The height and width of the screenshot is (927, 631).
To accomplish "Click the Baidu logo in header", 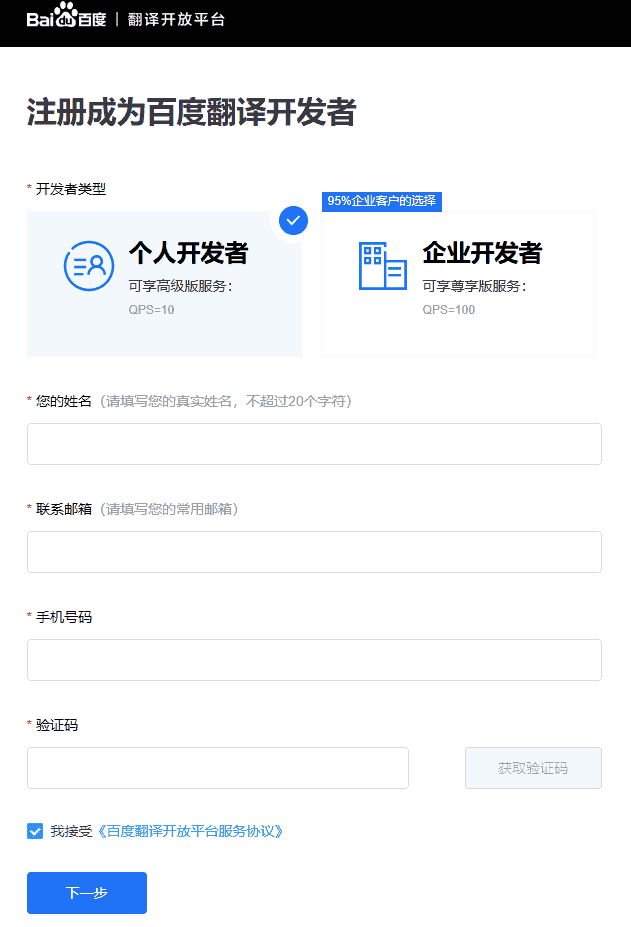I will [66, 15].
